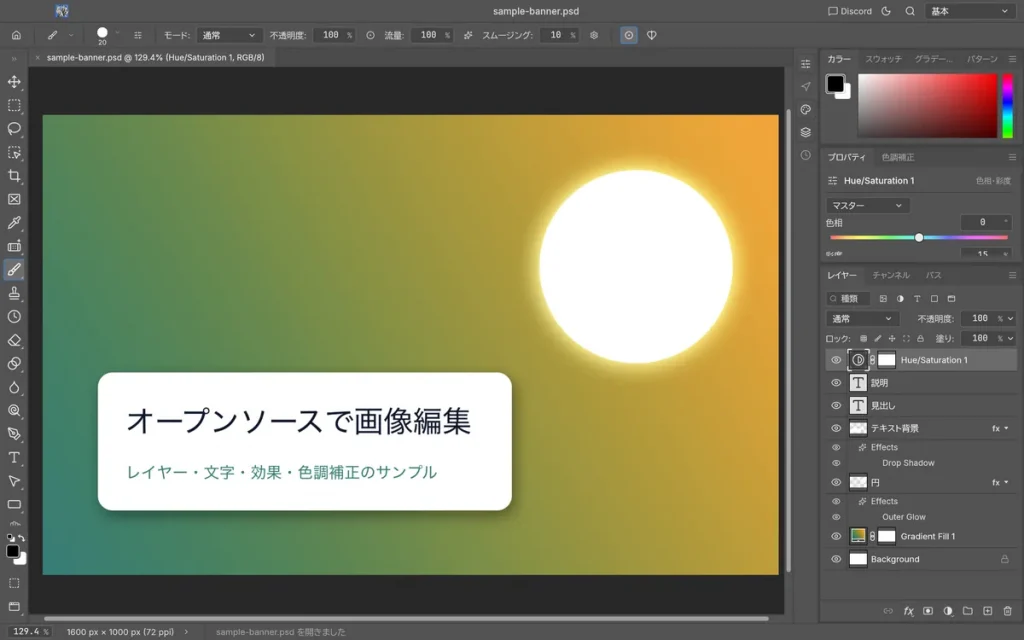Viewport: 1024px width, 640px height.
Task: Open smoothing options gear icon
Action: (x=594, y=35)
